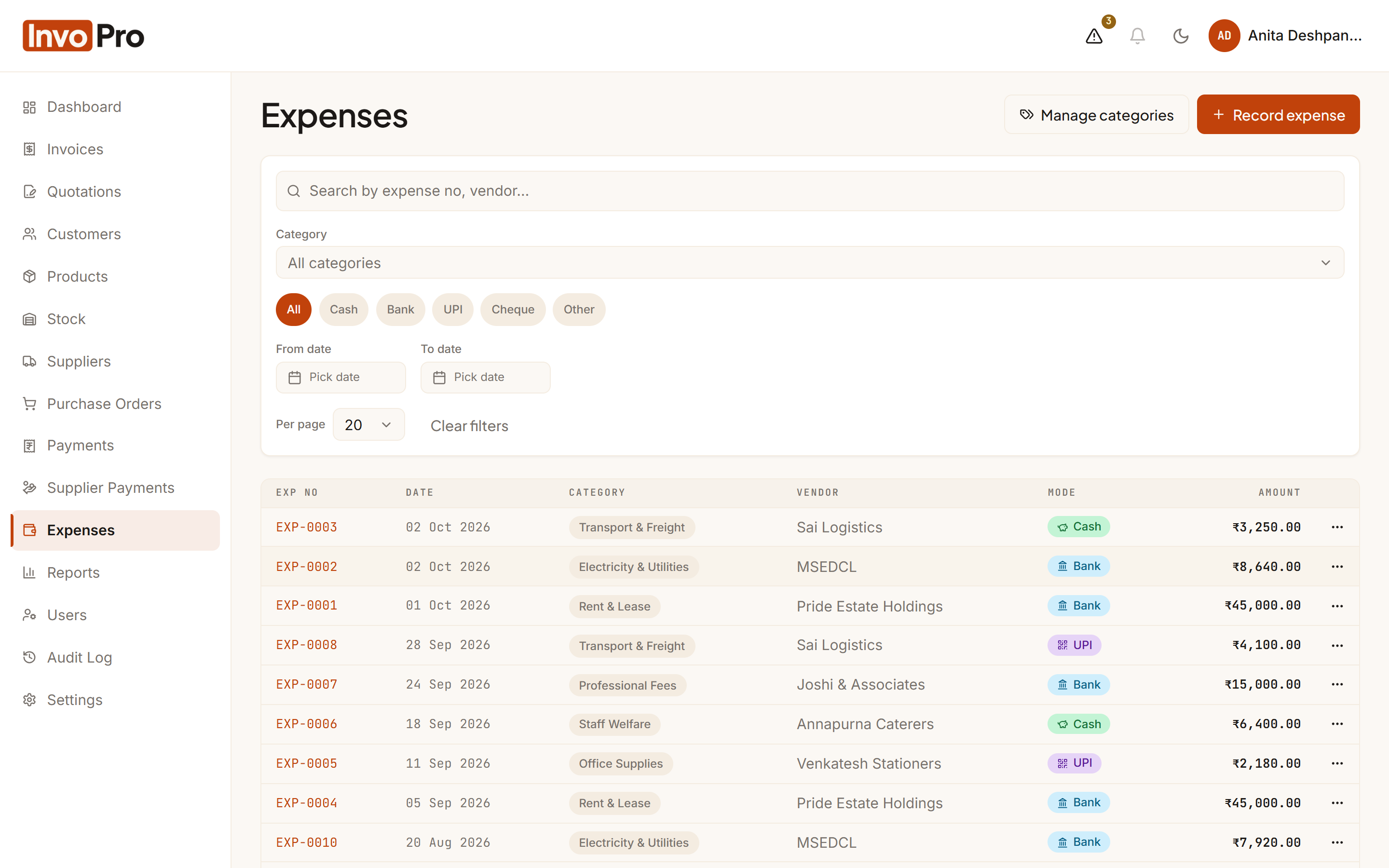Filter by Cash payment mode
This screenshot has width=1389, height=868.
coord(343,310)
